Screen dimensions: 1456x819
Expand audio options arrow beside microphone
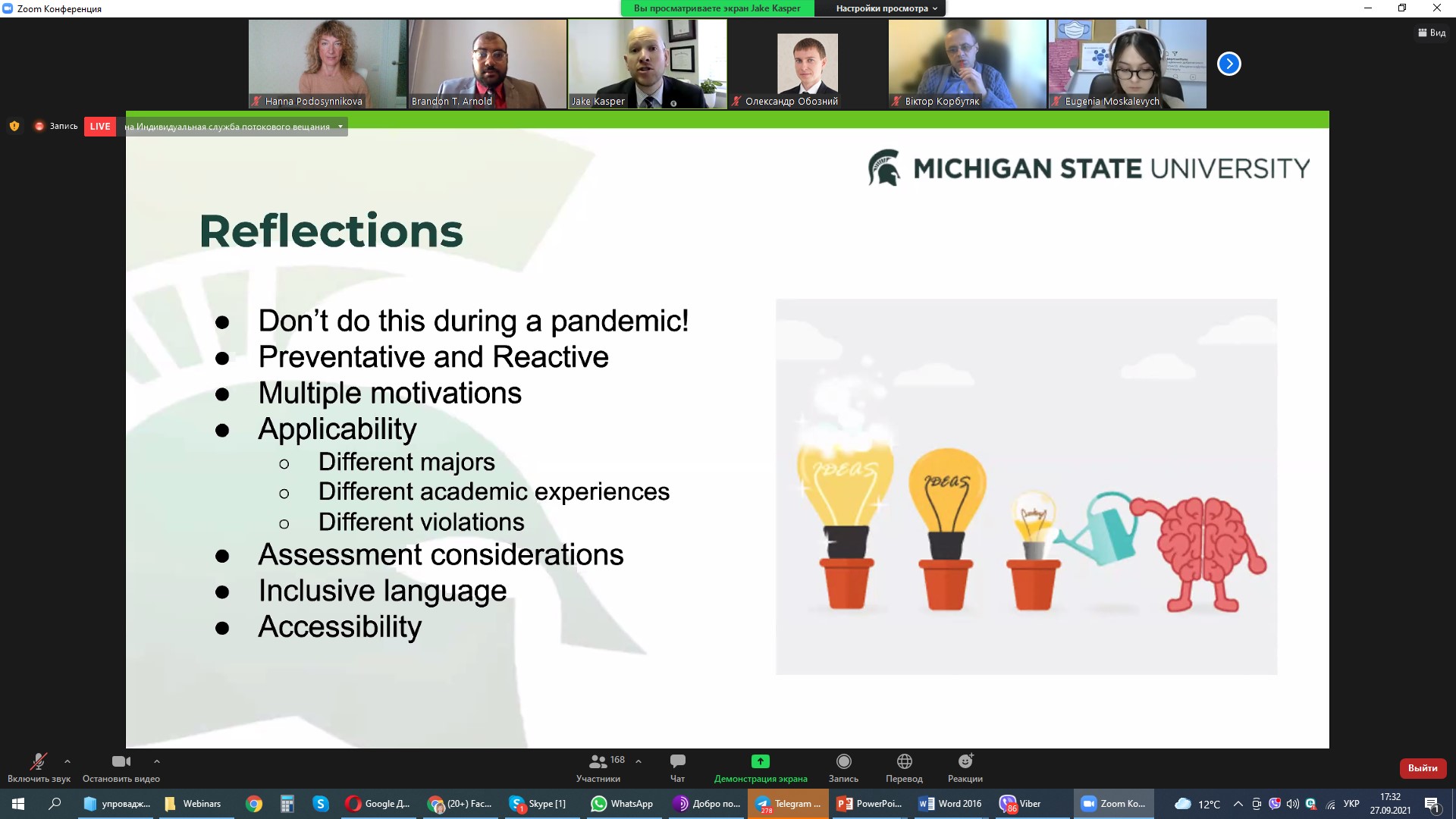point(67,761)
